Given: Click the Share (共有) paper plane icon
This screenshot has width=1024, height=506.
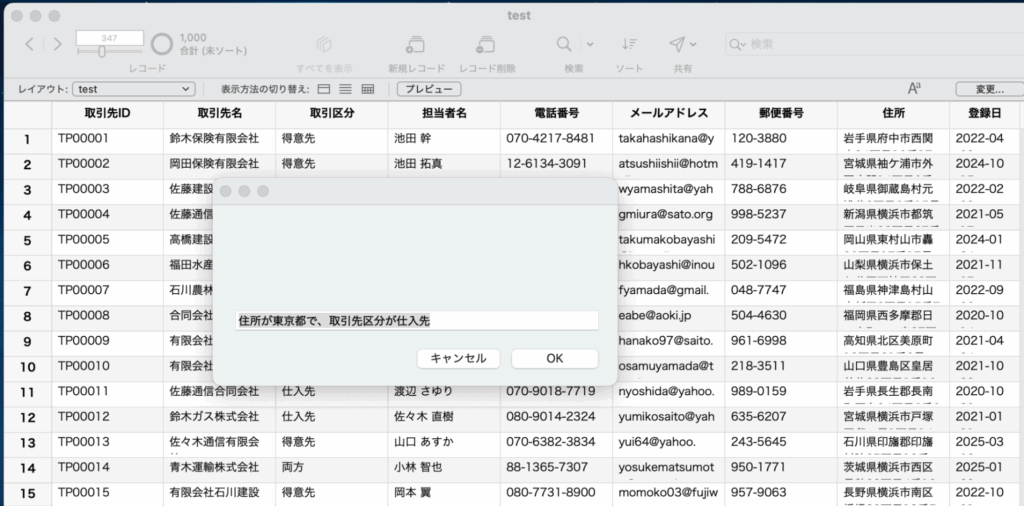Looking at the screenshot, I should (677, 44).
